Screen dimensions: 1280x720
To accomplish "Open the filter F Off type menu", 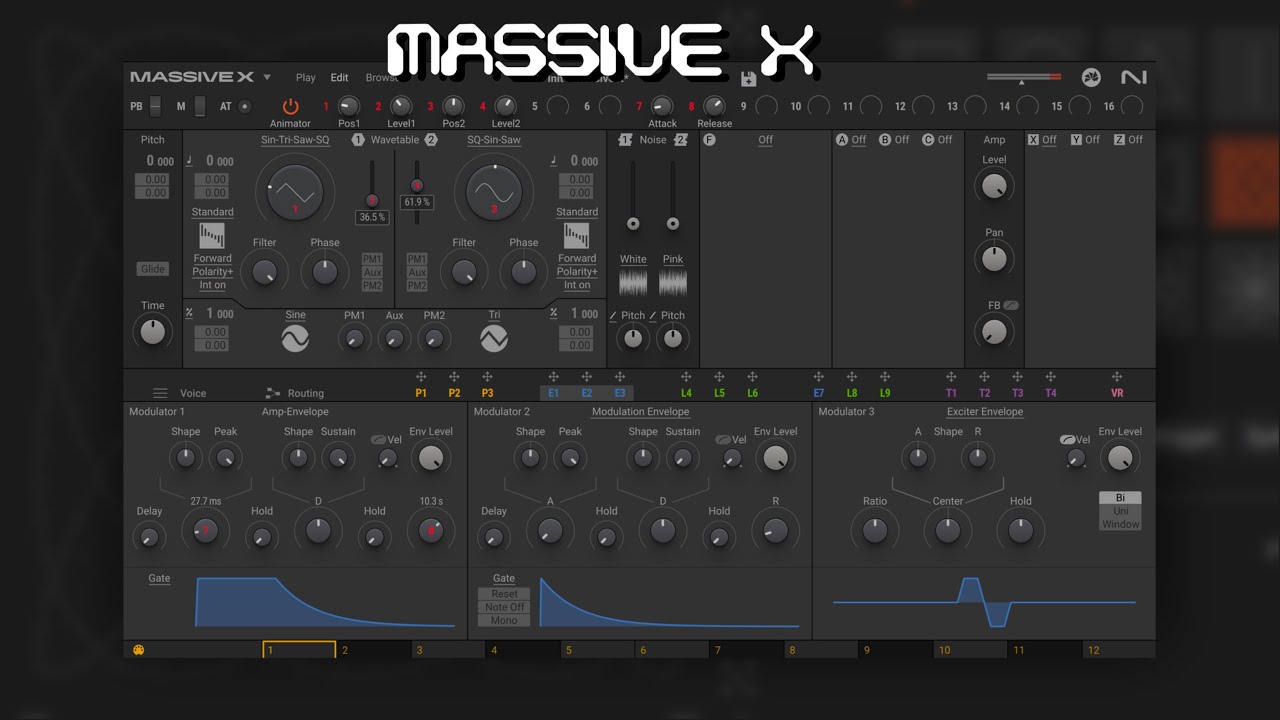I will click(765, 140).
